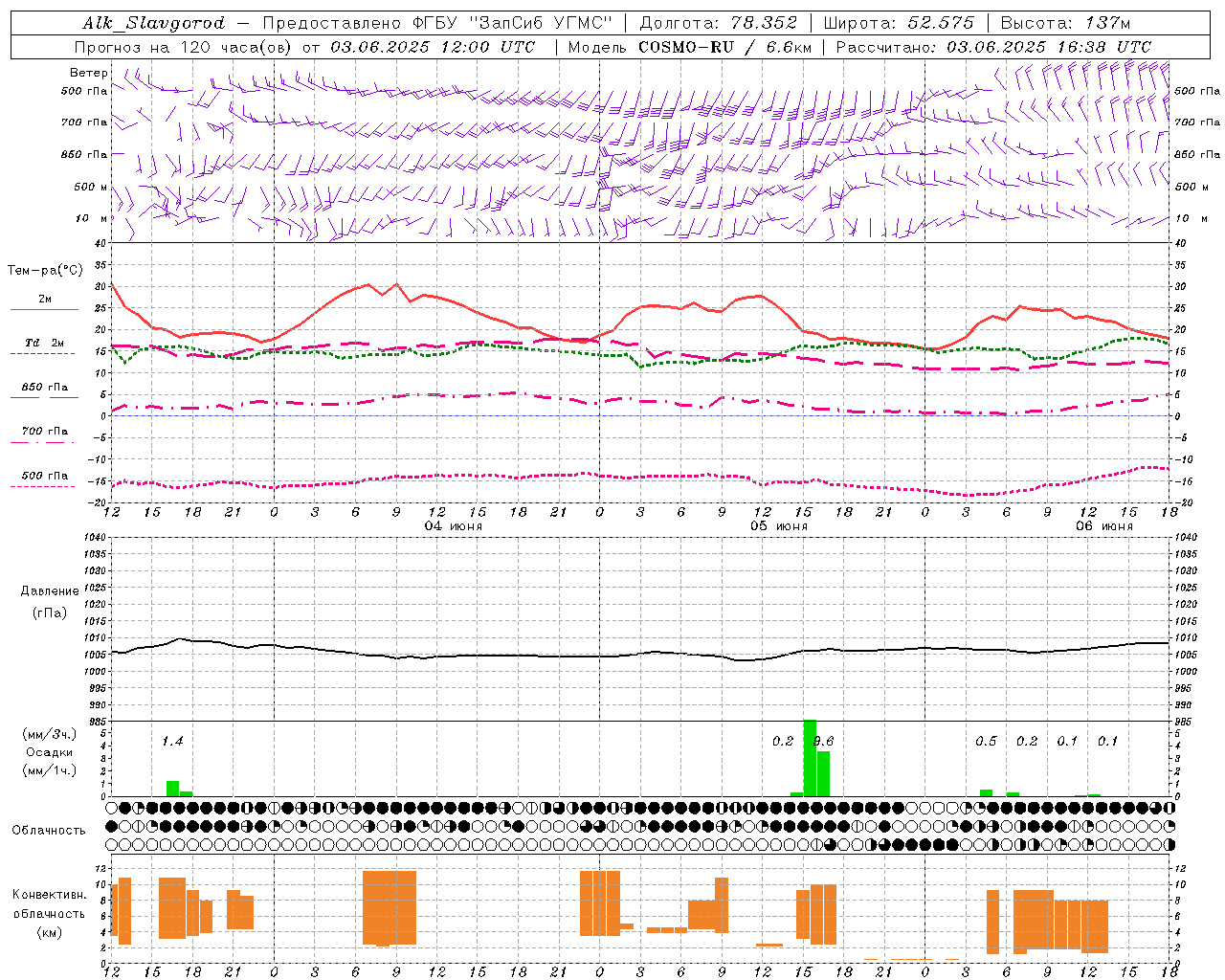Click the 06 июня date label
The width and height of the screenshot is (1225, 980).
1104,526
